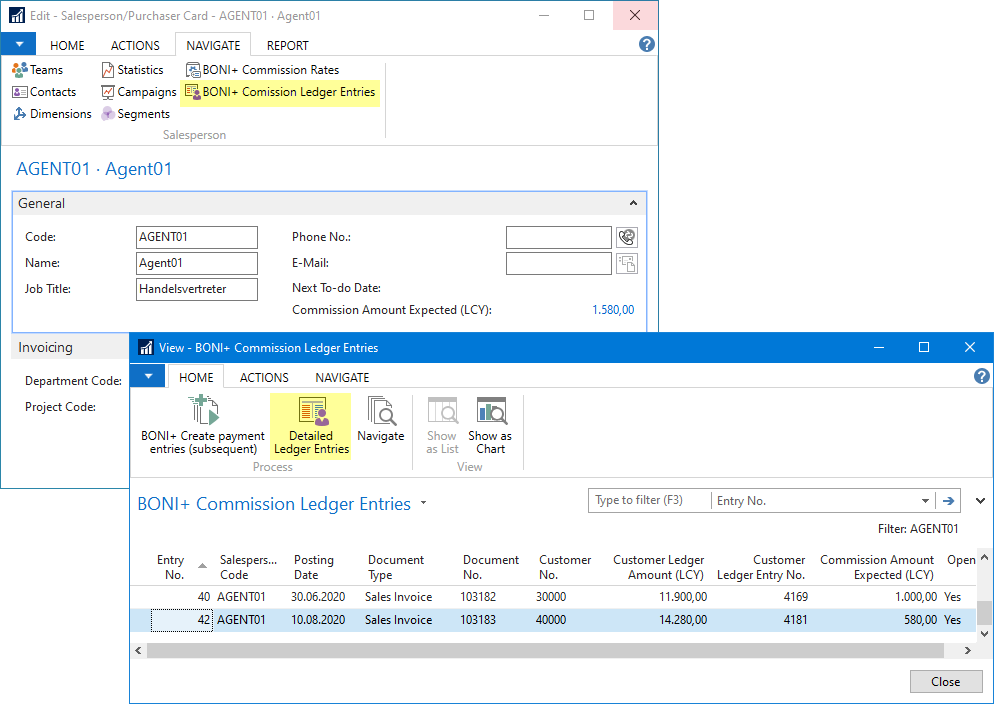Click the horizontal scrollbar in ledger list

point(545,651)
